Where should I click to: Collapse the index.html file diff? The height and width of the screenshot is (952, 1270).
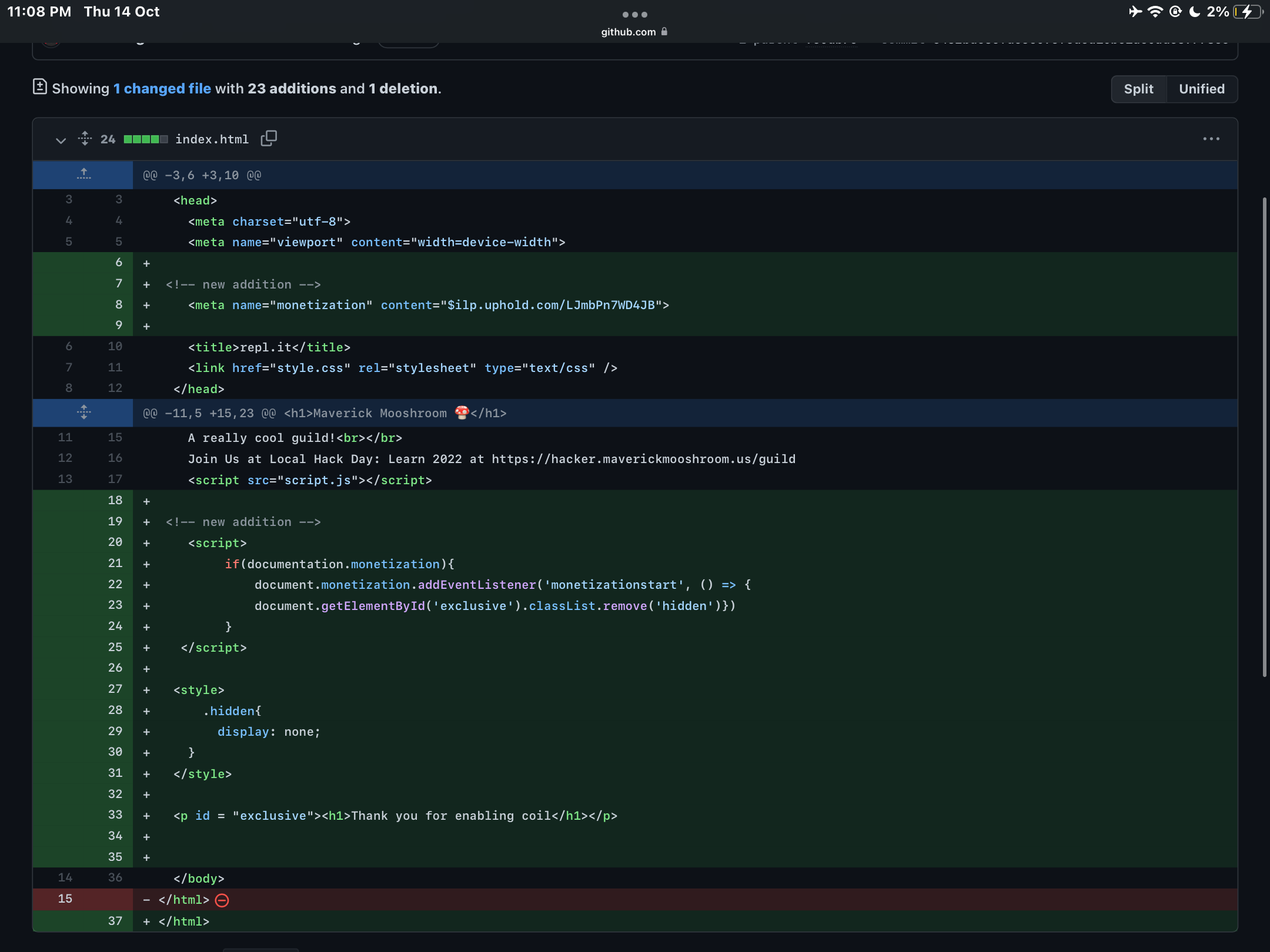61,140
